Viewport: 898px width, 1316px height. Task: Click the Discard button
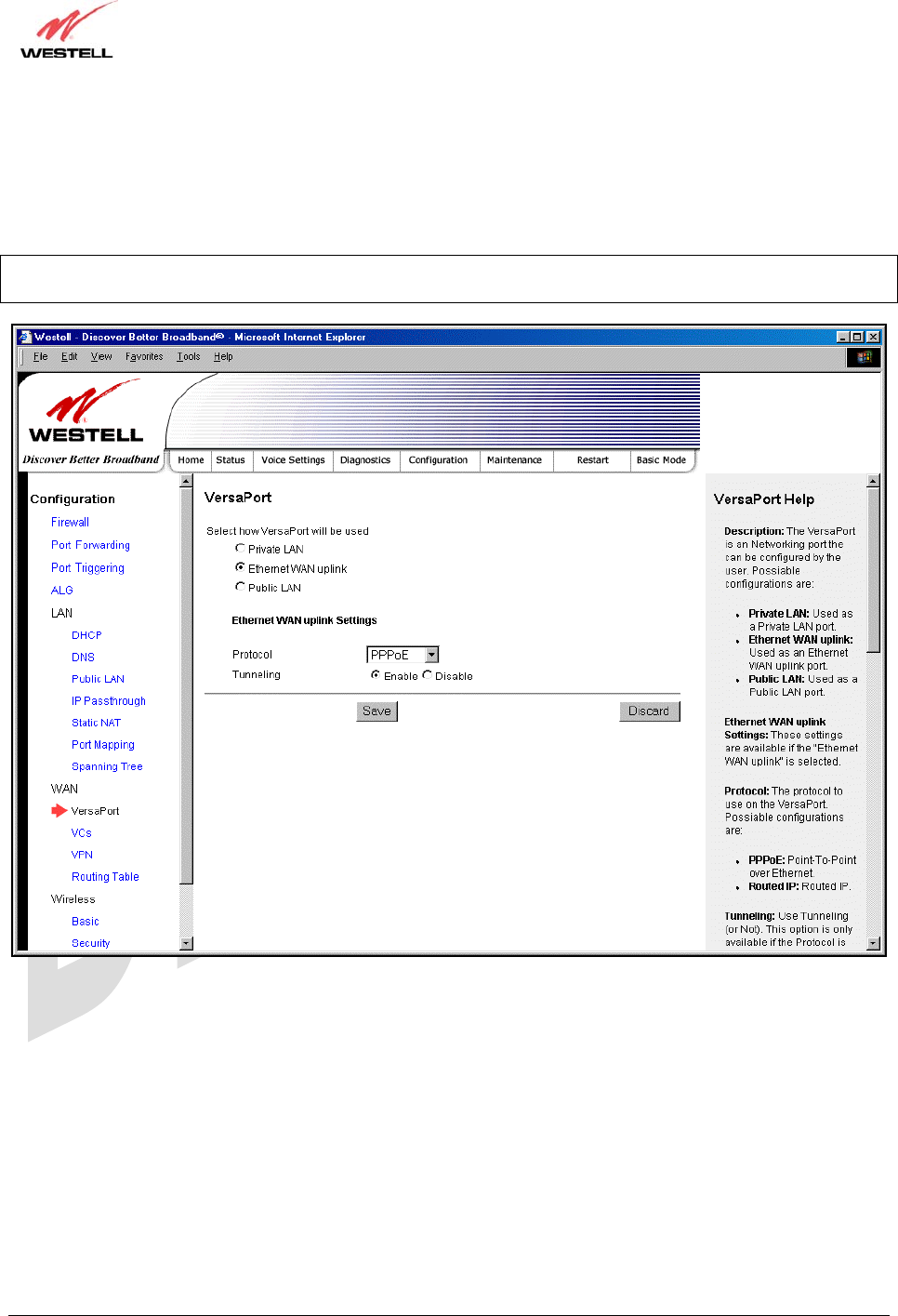(x=649, y=711)
